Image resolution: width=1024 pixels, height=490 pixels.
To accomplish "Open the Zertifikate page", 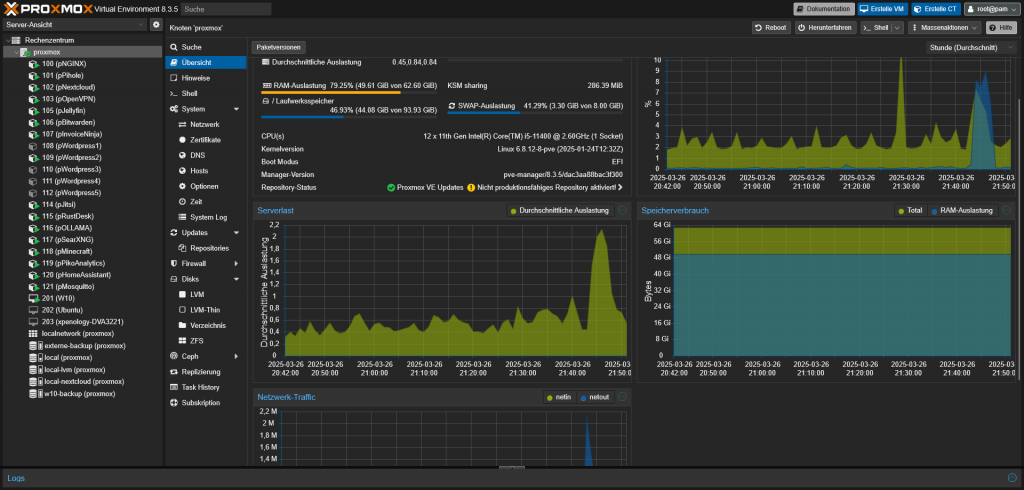I will coord(205,140).
